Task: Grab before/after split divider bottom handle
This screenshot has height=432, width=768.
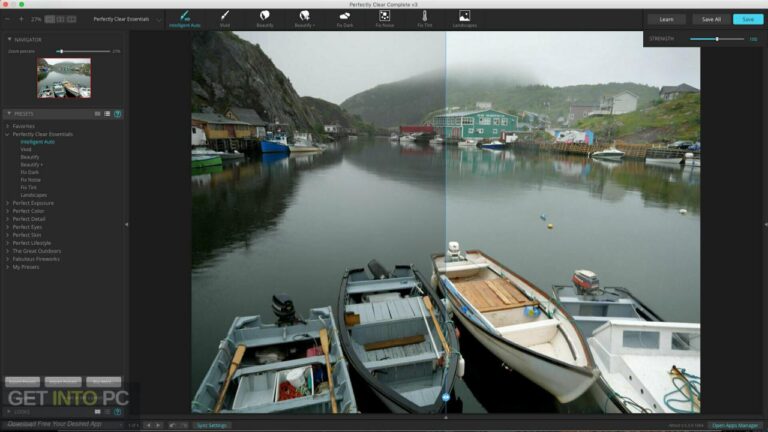Action: (446, 397)
